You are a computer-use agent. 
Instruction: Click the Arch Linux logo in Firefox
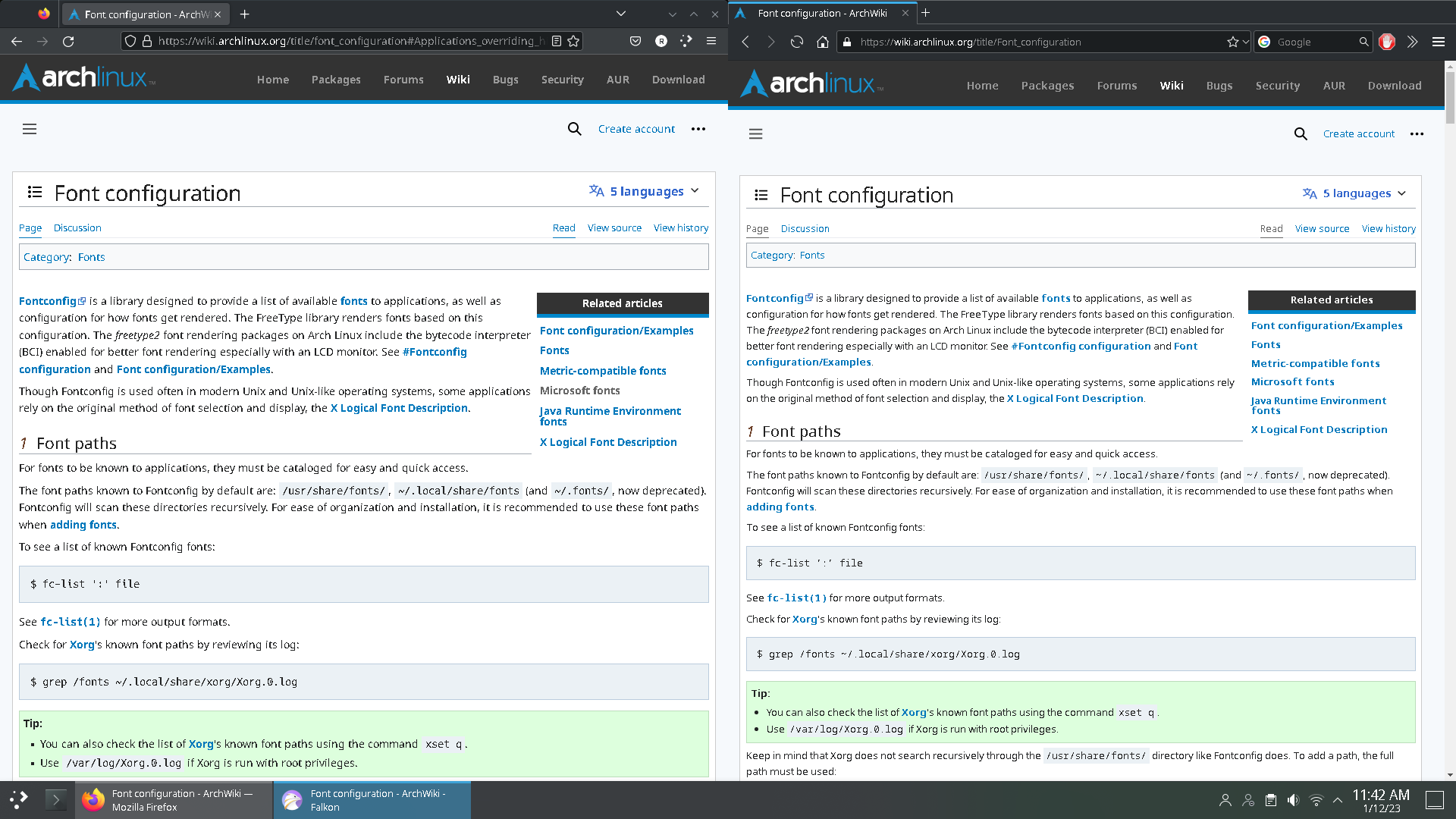tap(83, 77)
